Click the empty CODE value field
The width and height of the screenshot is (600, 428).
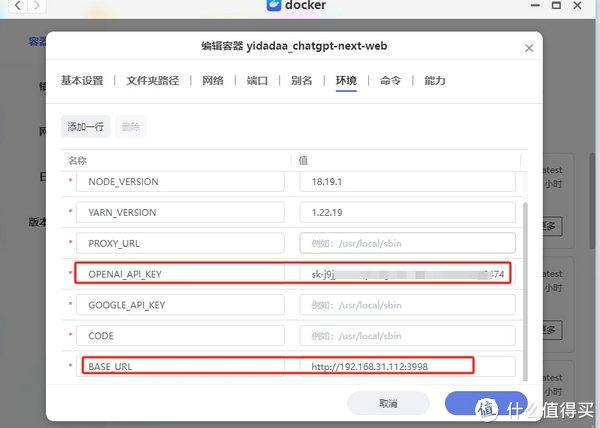pyautogui.click(x=408, y=336)
